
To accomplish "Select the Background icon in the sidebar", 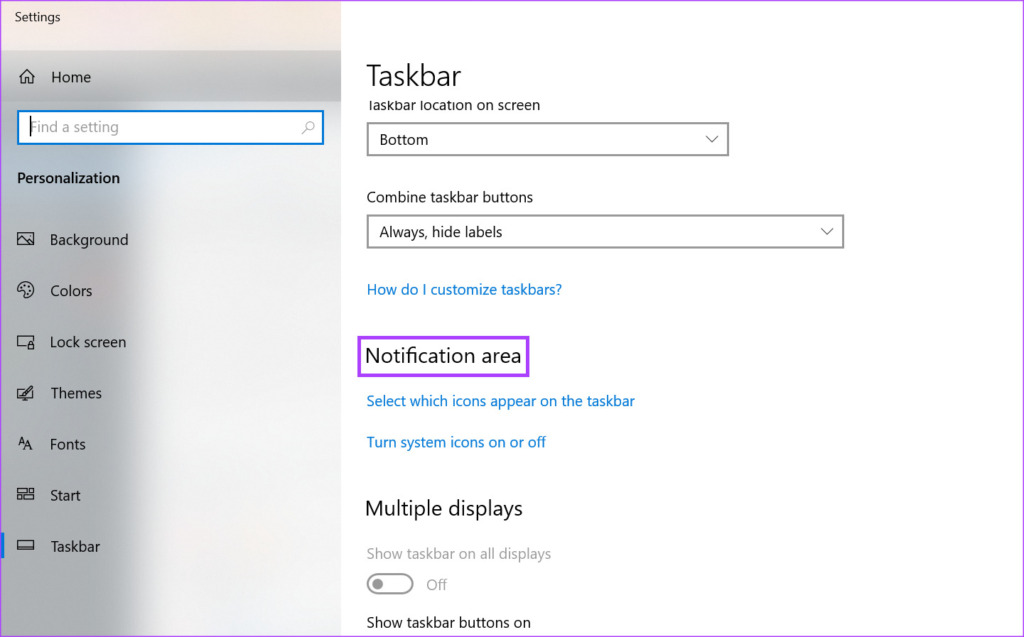I will point(27,240).
